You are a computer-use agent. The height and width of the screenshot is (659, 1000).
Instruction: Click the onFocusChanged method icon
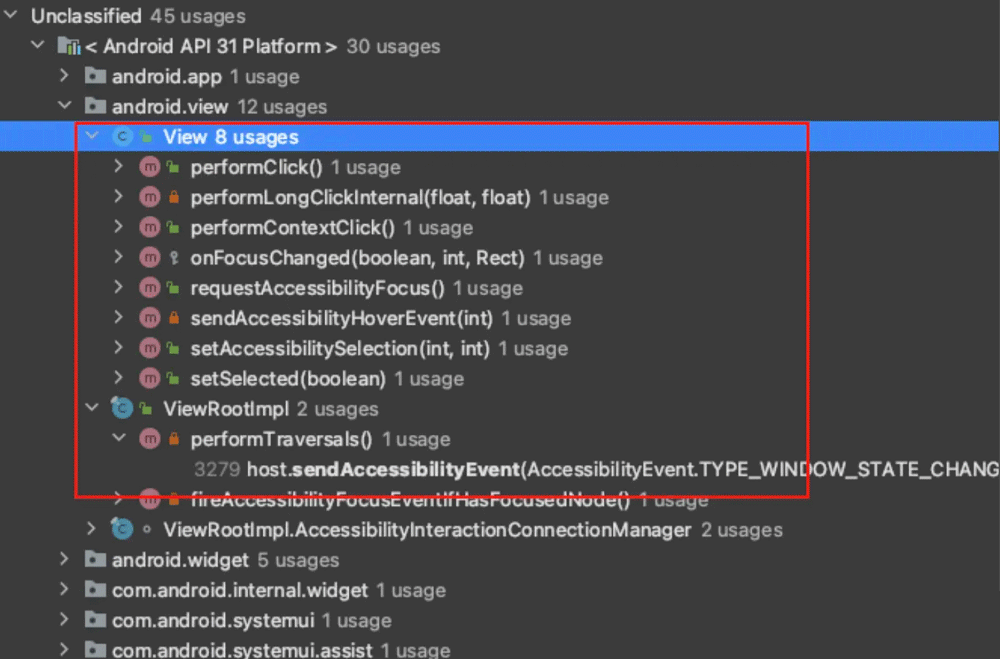click(x=150, y=258)
